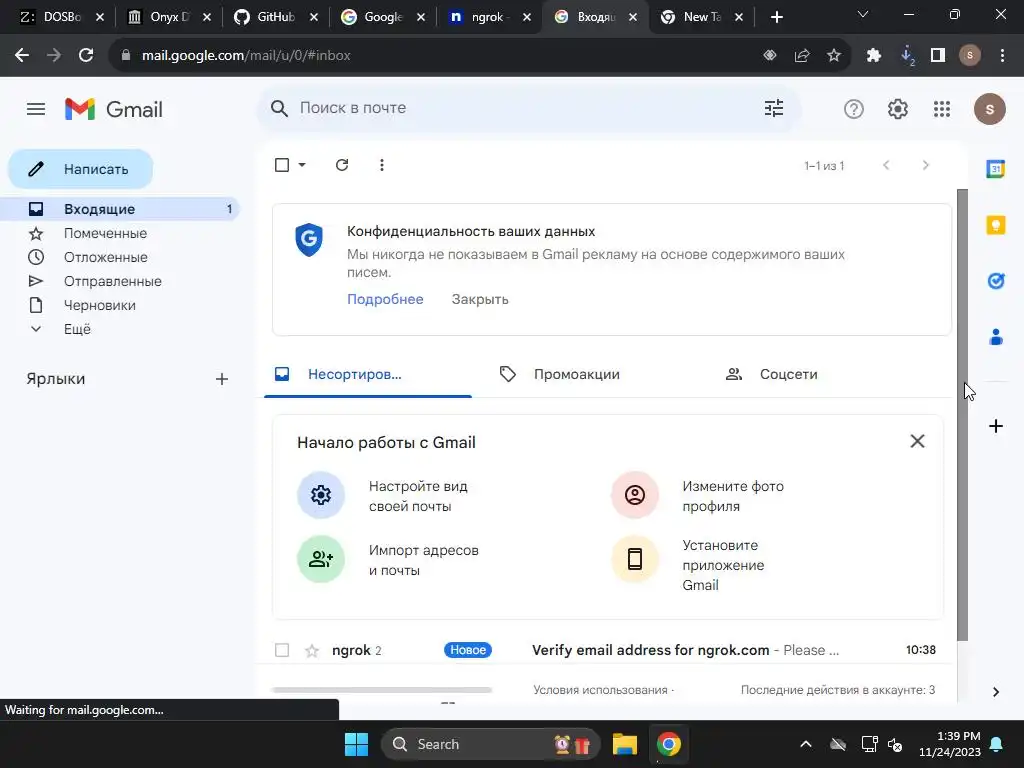
Task: Click the Написать compose button
Action: pyautogui.click(x=80, y=169)
